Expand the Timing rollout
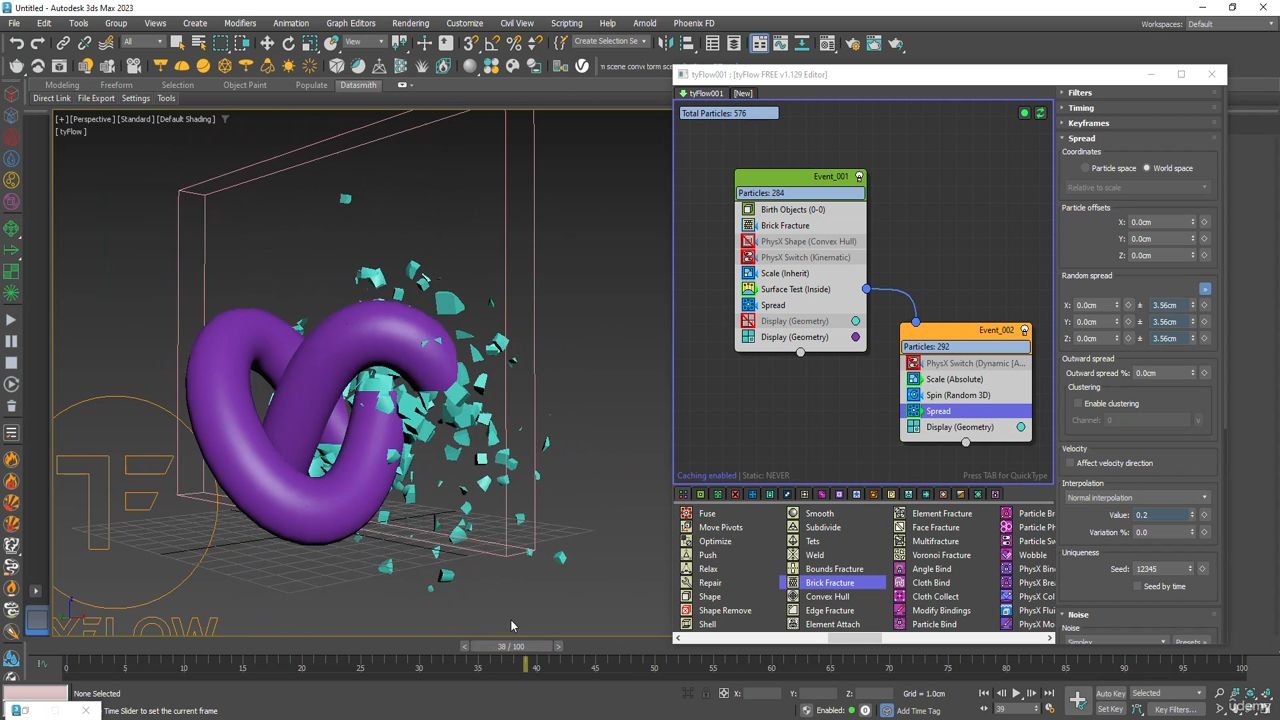Viewport: 1280px width, 720px height. pyautogui.click(x=1139, y=107)
